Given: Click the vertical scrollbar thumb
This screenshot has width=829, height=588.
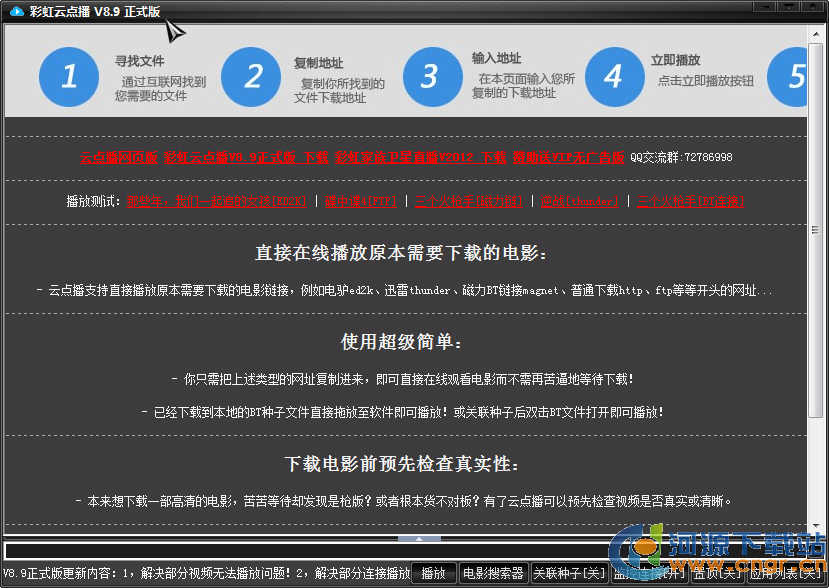Looking at the screenshot, I should [x=816, y=230].
